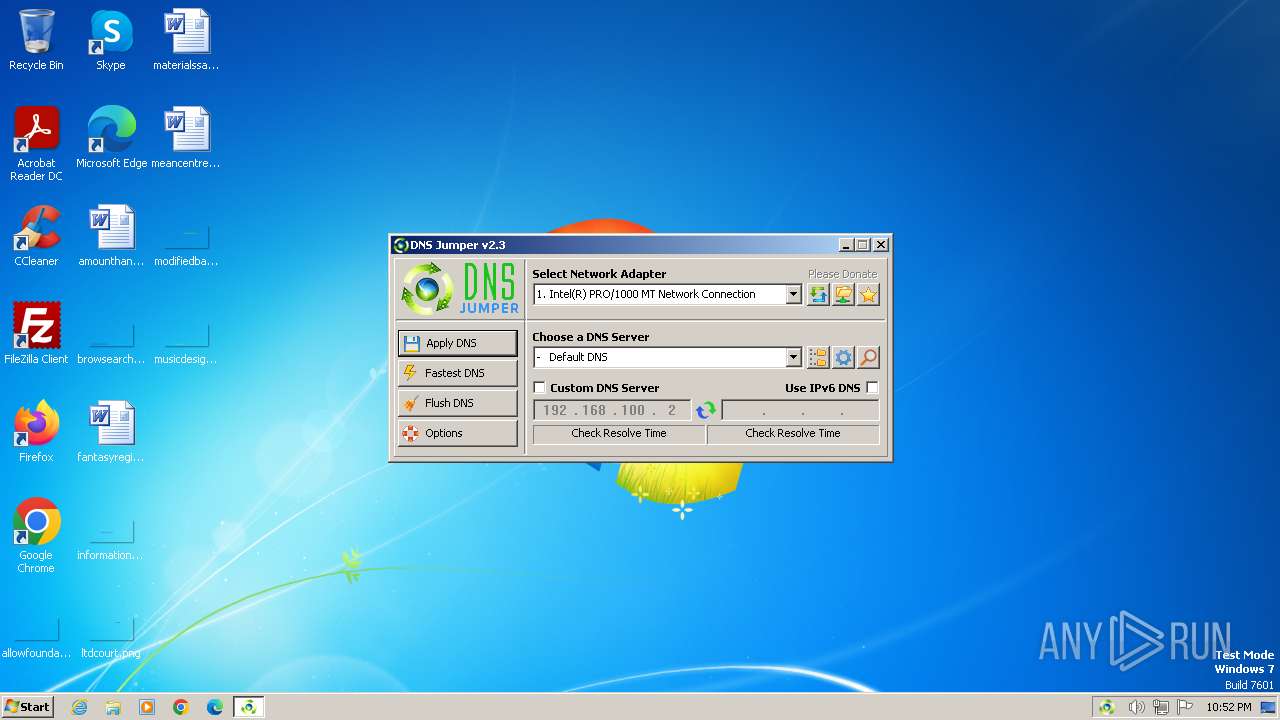Image resolution: width=1280 pixels, height=720 pixels.
Task: Click the 192.168.100.2 DNS address field
Action: click(612, 410)
